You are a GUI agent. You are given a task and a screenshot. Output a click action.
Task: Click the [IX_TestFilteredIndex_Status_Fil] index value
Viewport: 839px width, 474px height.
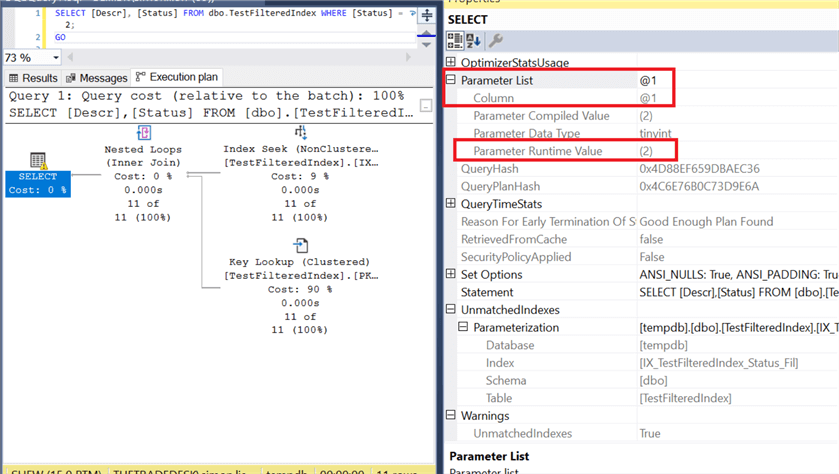(x=719, y=363)
